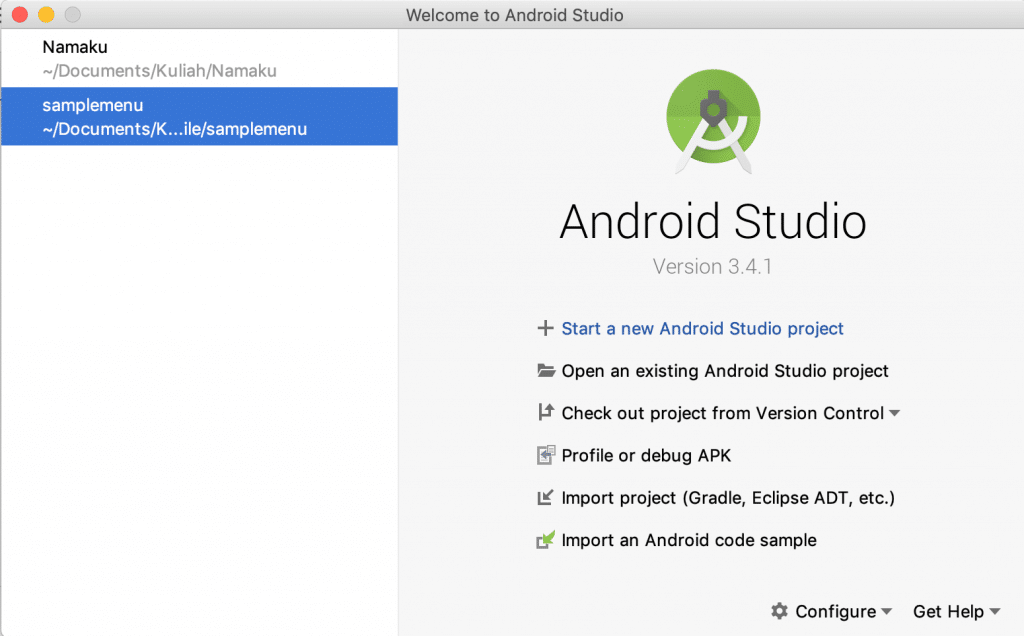This screenshot has width=1024, height=636.
Task: Expand the Configure dropdown arrow
Action: coord(886,612)
